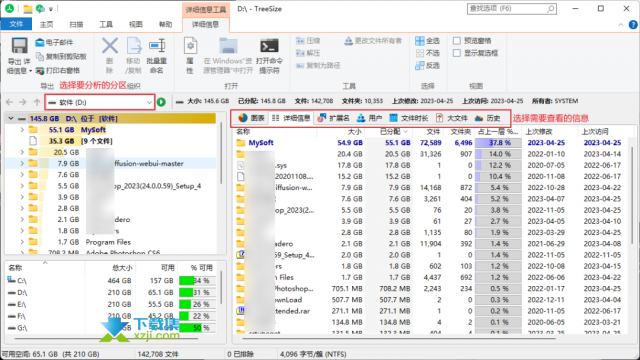This screenshot has height=360, width=640.
Task: Collapse the D:\ root tree node
Action: [x=11, y=119]
